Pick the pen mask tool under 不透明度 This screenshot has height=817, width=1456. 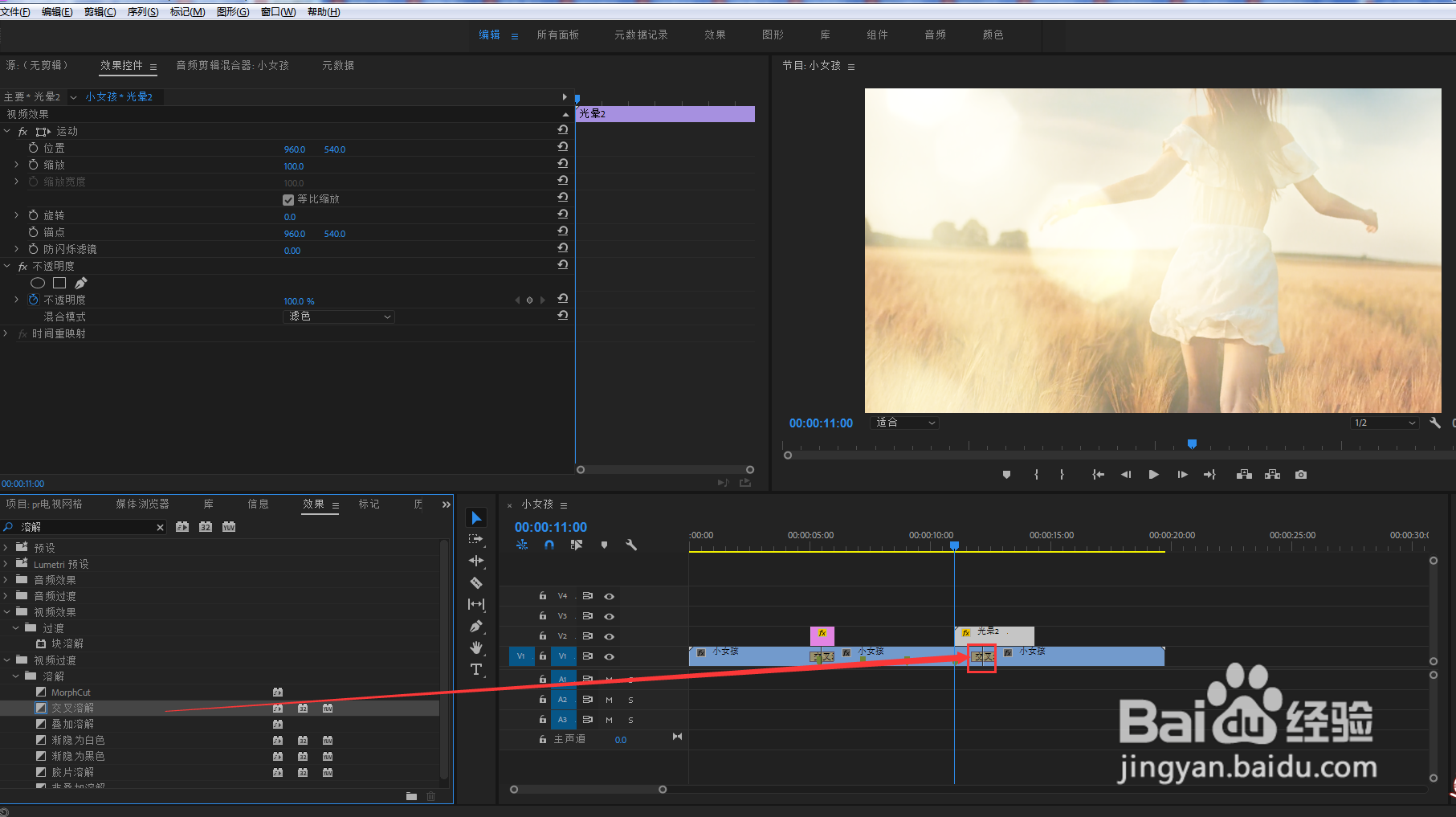click(81, 283)
